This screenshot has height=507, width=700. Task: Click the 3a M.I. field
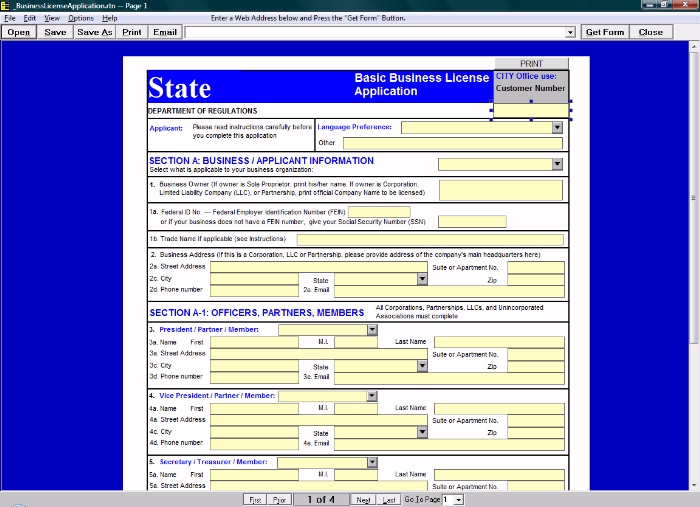pyautogui.click(x=356, y=342)
